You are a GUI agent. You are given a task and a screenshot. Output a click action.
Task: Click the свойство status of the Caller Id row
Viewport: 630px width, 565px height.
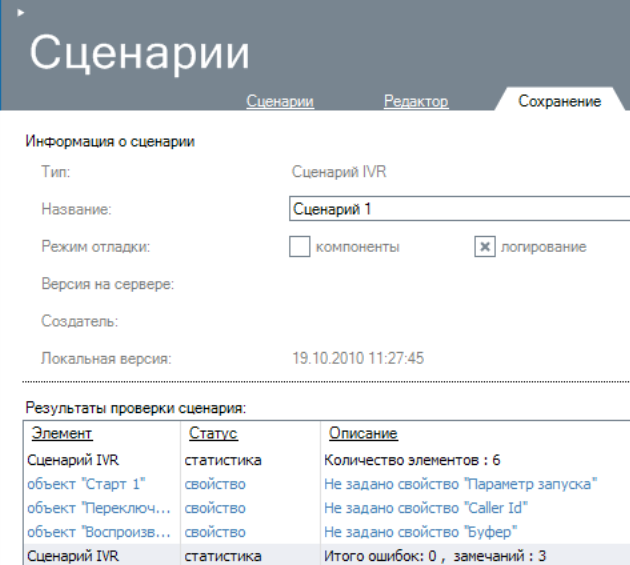tap(215, 508)
